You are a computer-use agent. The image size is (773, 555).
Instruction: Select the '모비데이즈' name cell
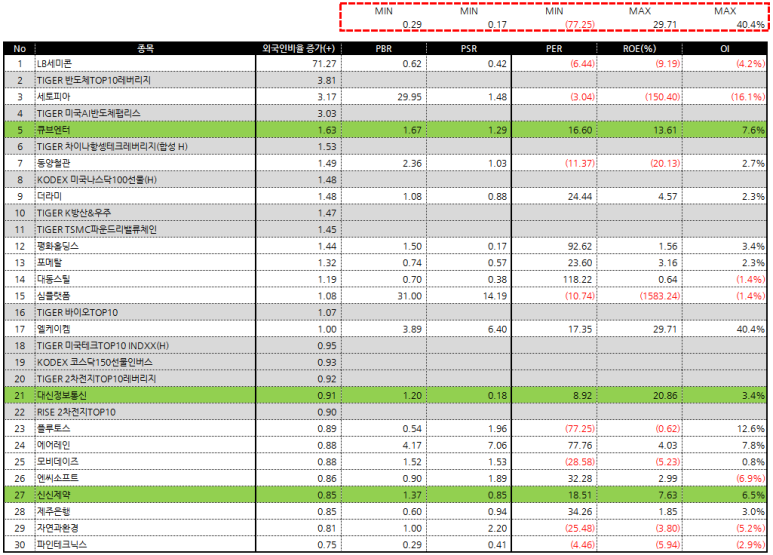[x=58, y=462]
